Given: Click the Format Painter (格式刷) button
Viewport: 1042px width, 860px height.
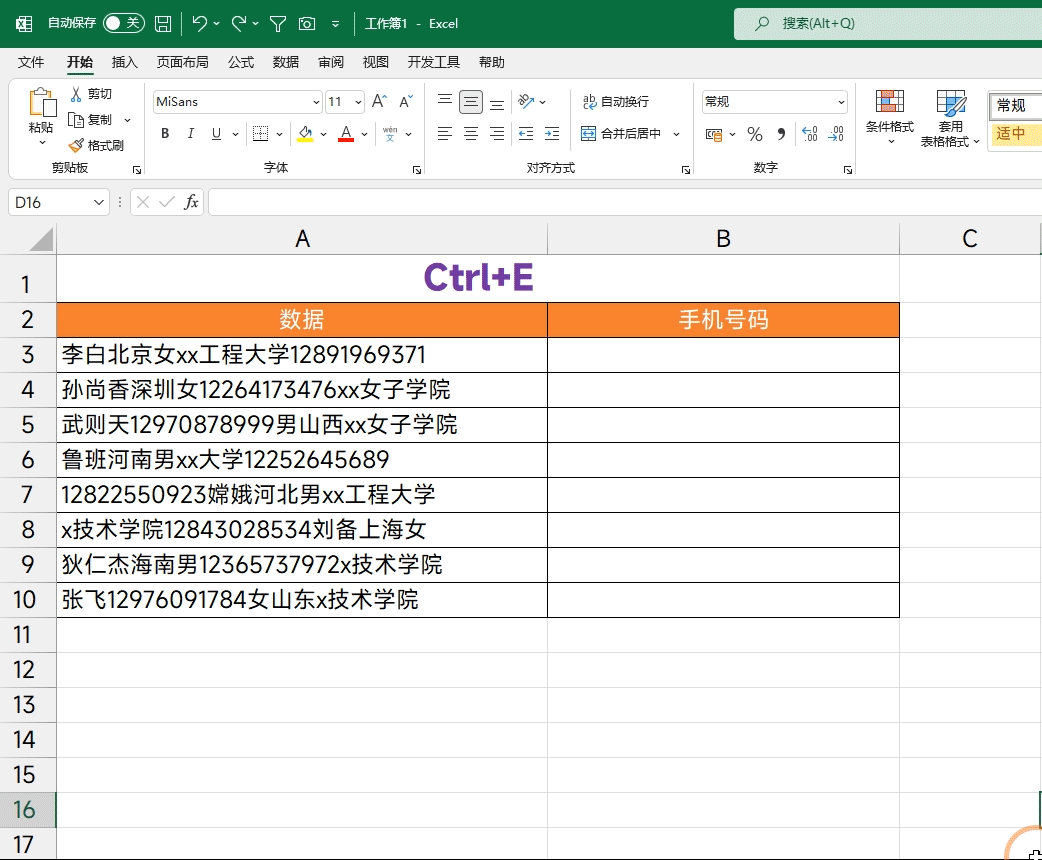Looking at the screenshot, I should tap(96, 145).
